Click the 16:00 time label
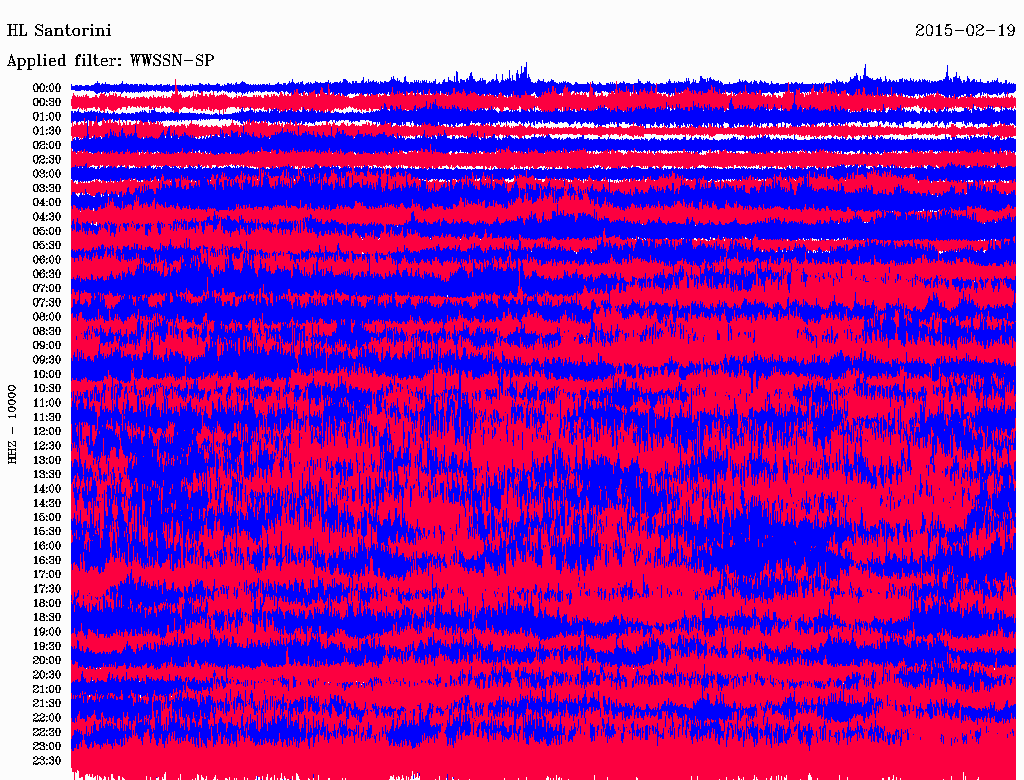This screenshot has width=1024, height=780. point(46,546)
